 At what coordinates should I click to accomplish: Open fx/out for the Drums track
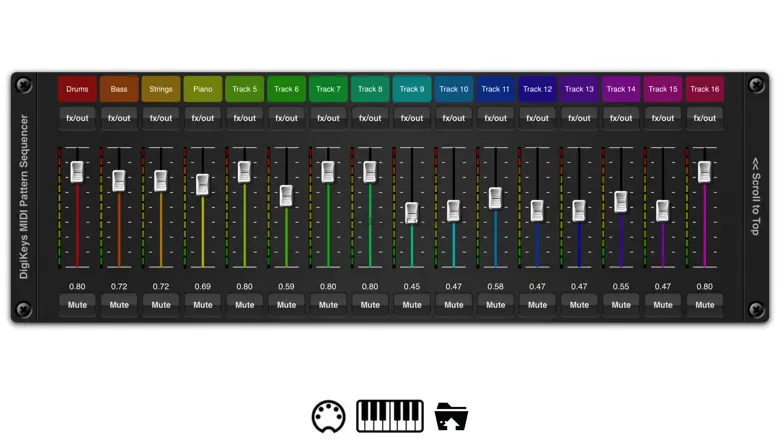pos(77,118)
